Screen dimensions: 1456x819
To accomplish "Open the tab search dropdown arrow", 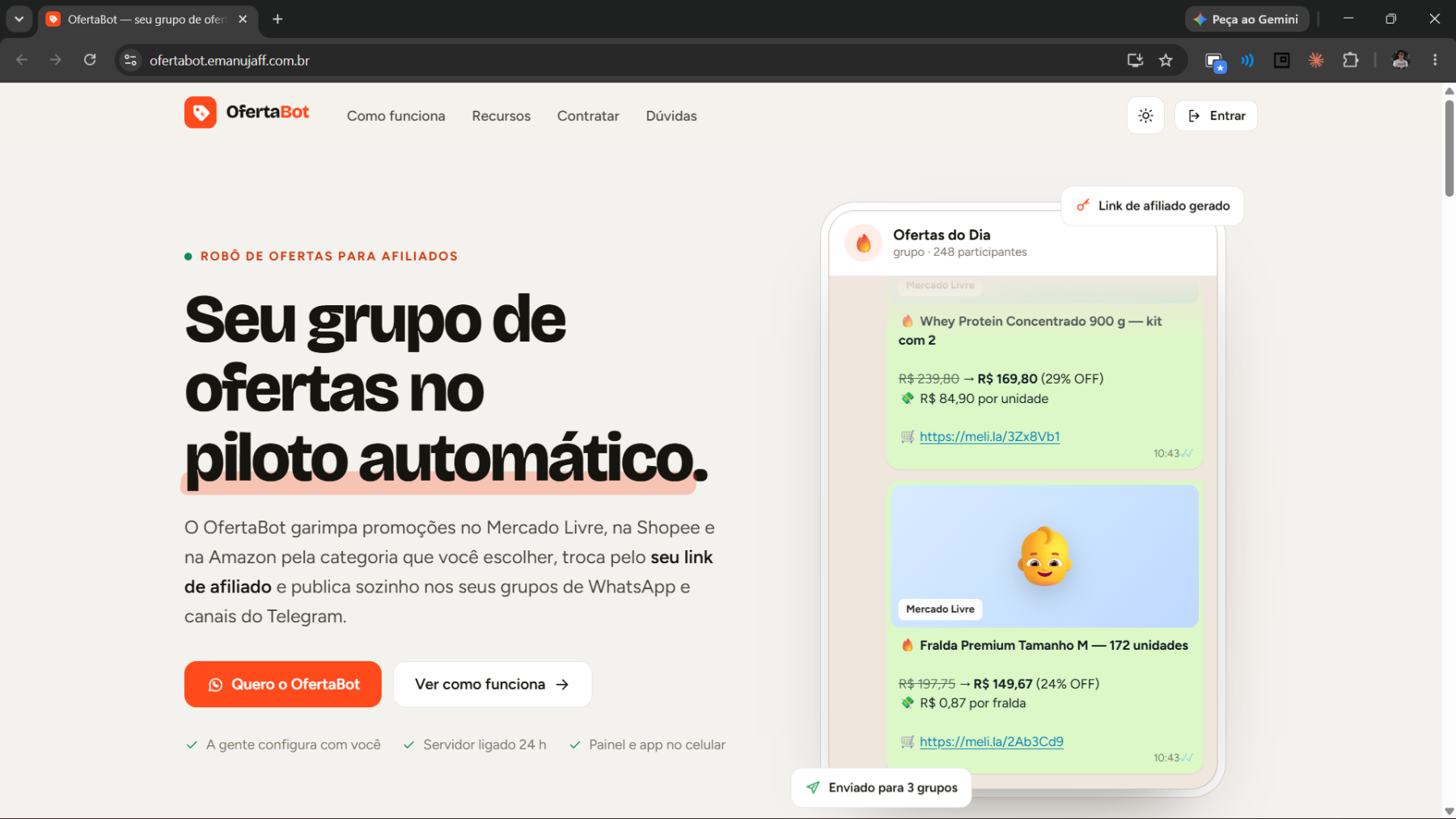I will pyautogui.click(x=19, y=19).
